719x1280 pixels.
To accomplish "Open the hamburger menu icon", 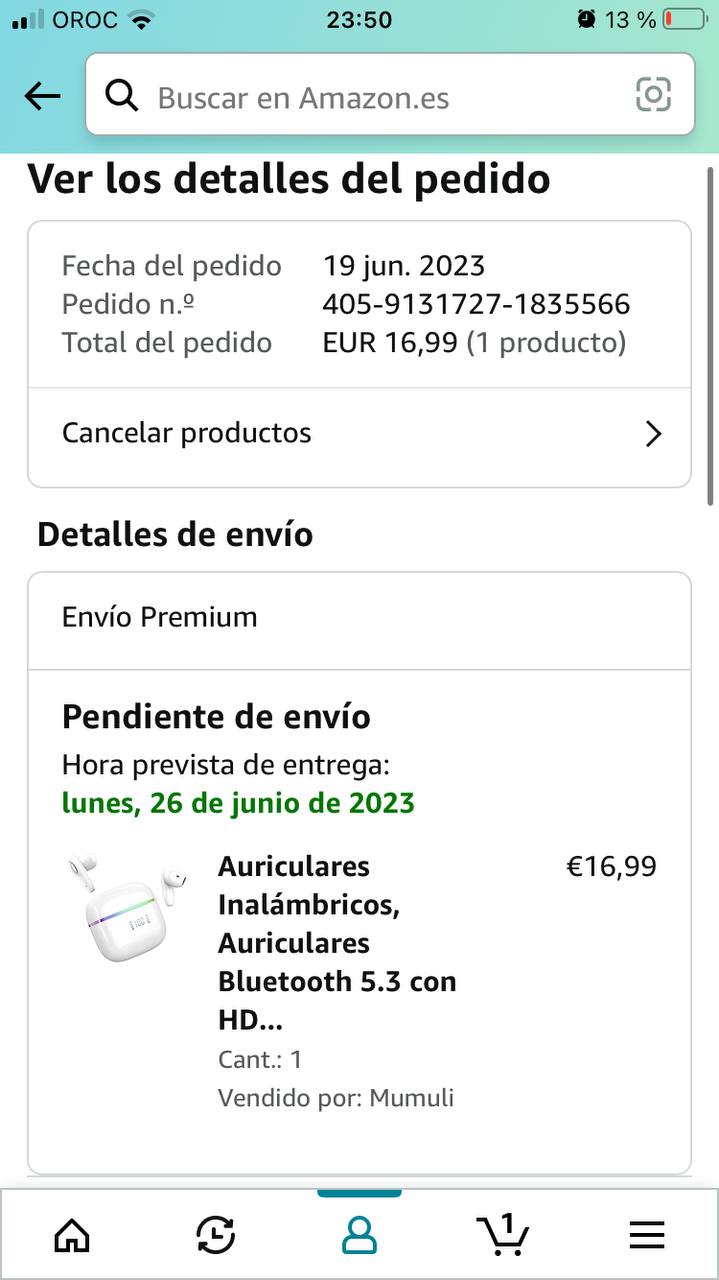I will (x=647, y=1236).
